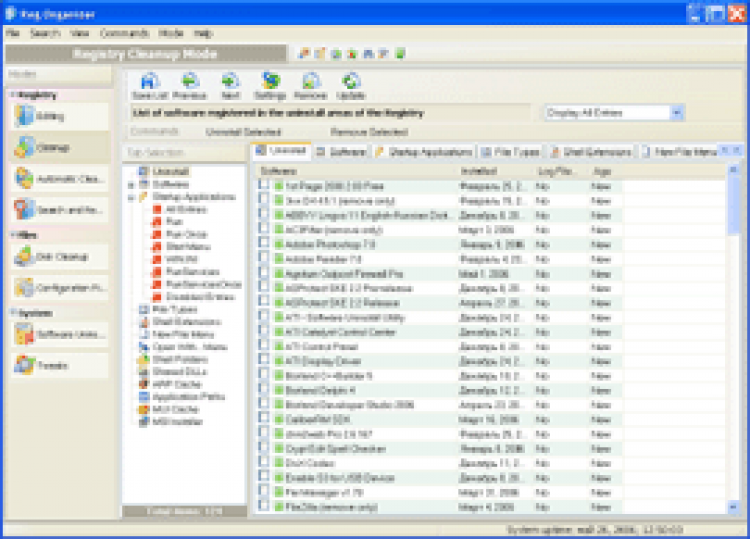This screenshot has height=539, width=750.
Task: Select Start Menu tree entry
Action: [x=188, y=247]
